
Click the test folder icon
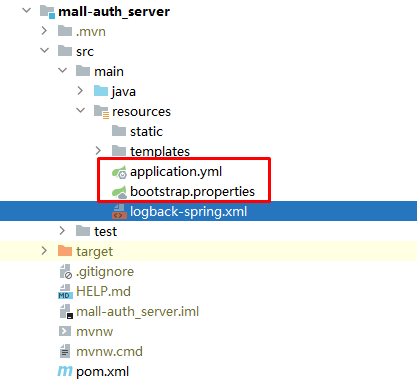pos(83,231)
